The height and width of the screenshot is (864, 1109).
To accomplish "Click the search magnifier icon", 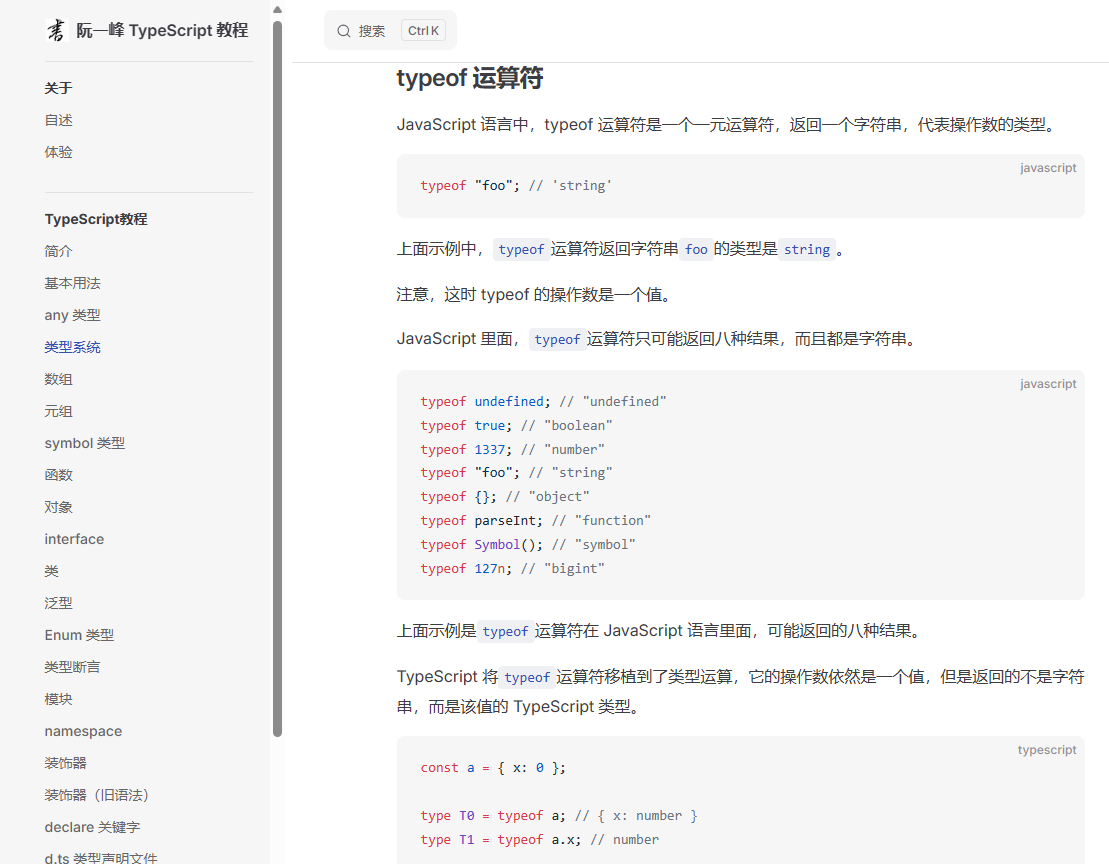I will click(344, 31).
